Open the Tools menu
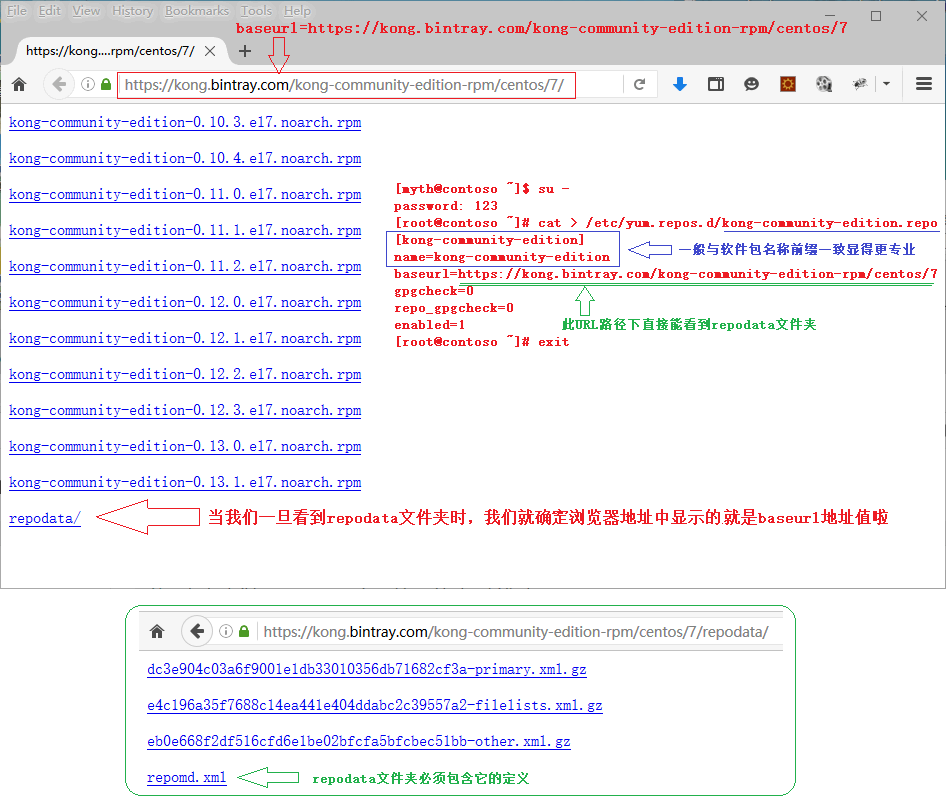Viewport: 946px width, 809px height. pos(256,11)
